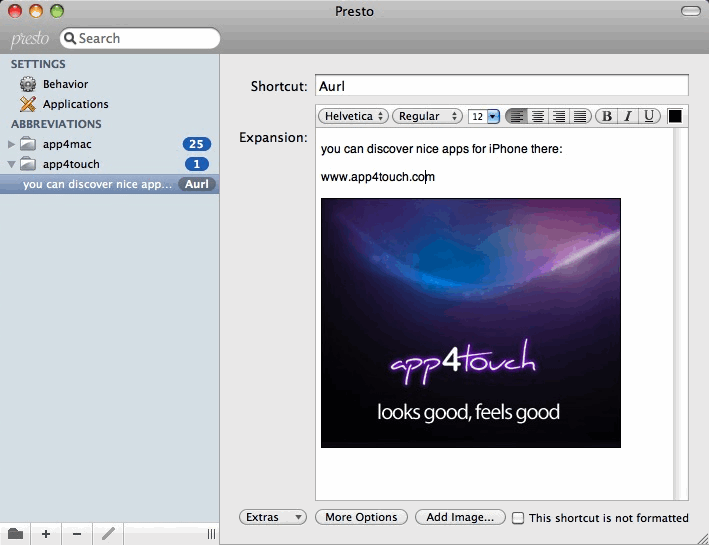Toggle underline formatting
The height and width of the screenshot is (545, 709).
point(649,116)
